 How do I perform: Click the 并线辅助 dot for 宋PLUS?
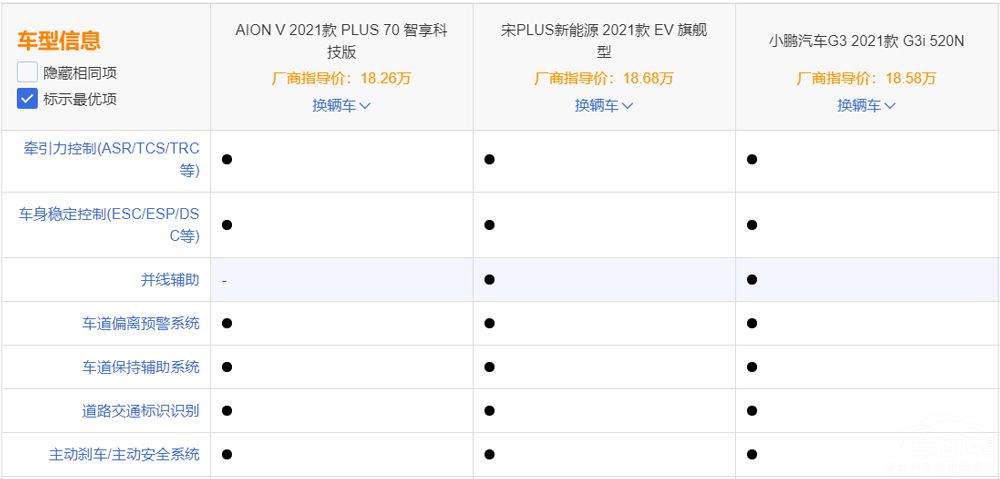click(x=489, y=280)
